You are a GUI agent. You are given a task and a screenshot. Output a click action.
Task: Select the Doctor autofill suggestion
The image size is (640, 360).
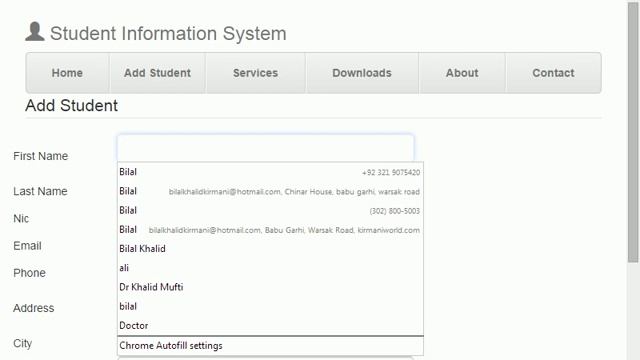(x=270, y=326)
